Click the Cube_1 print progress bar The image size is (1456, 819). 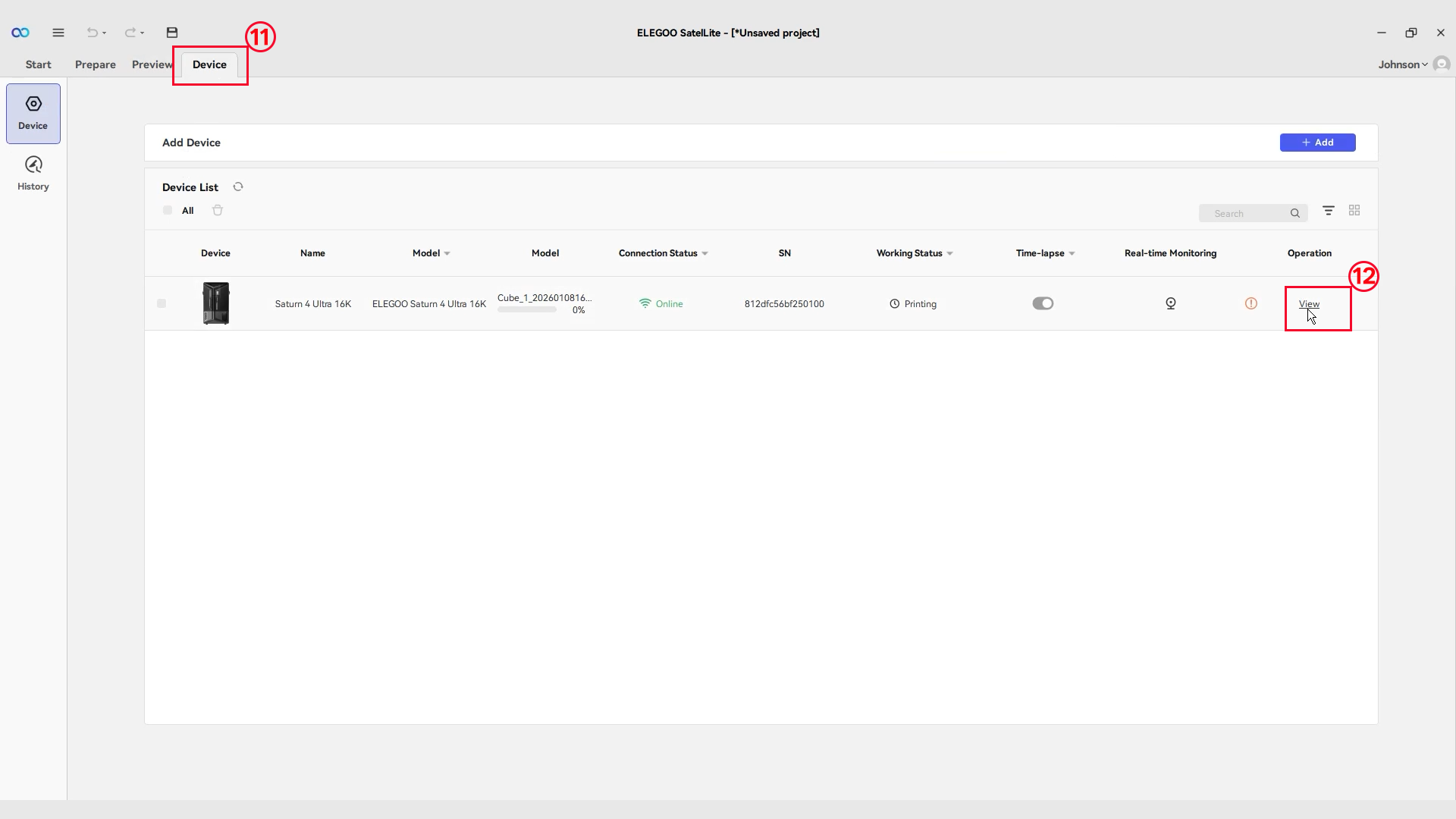(528, 309)
